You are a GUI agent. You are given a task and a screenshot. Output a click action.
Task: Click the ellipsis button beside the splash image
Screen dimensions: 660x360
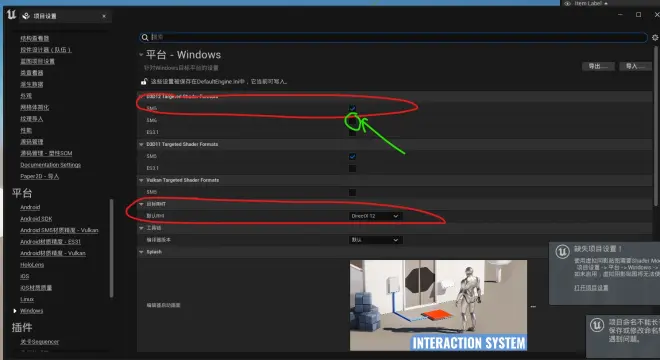(533, 307)
